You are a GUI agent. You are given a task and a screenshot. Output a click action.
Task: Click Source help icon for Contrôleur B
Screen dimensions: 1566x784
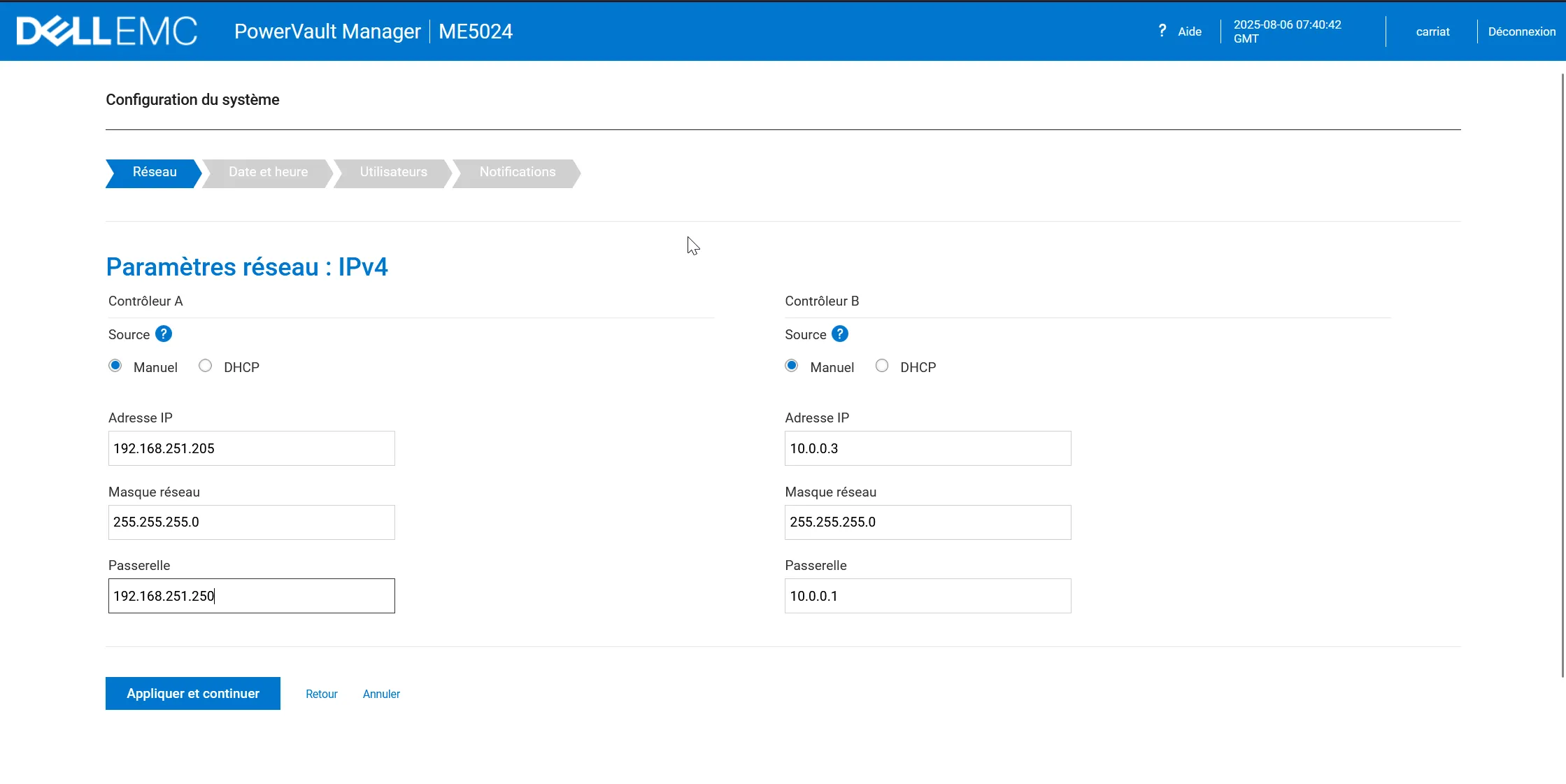tap(840, 334)
